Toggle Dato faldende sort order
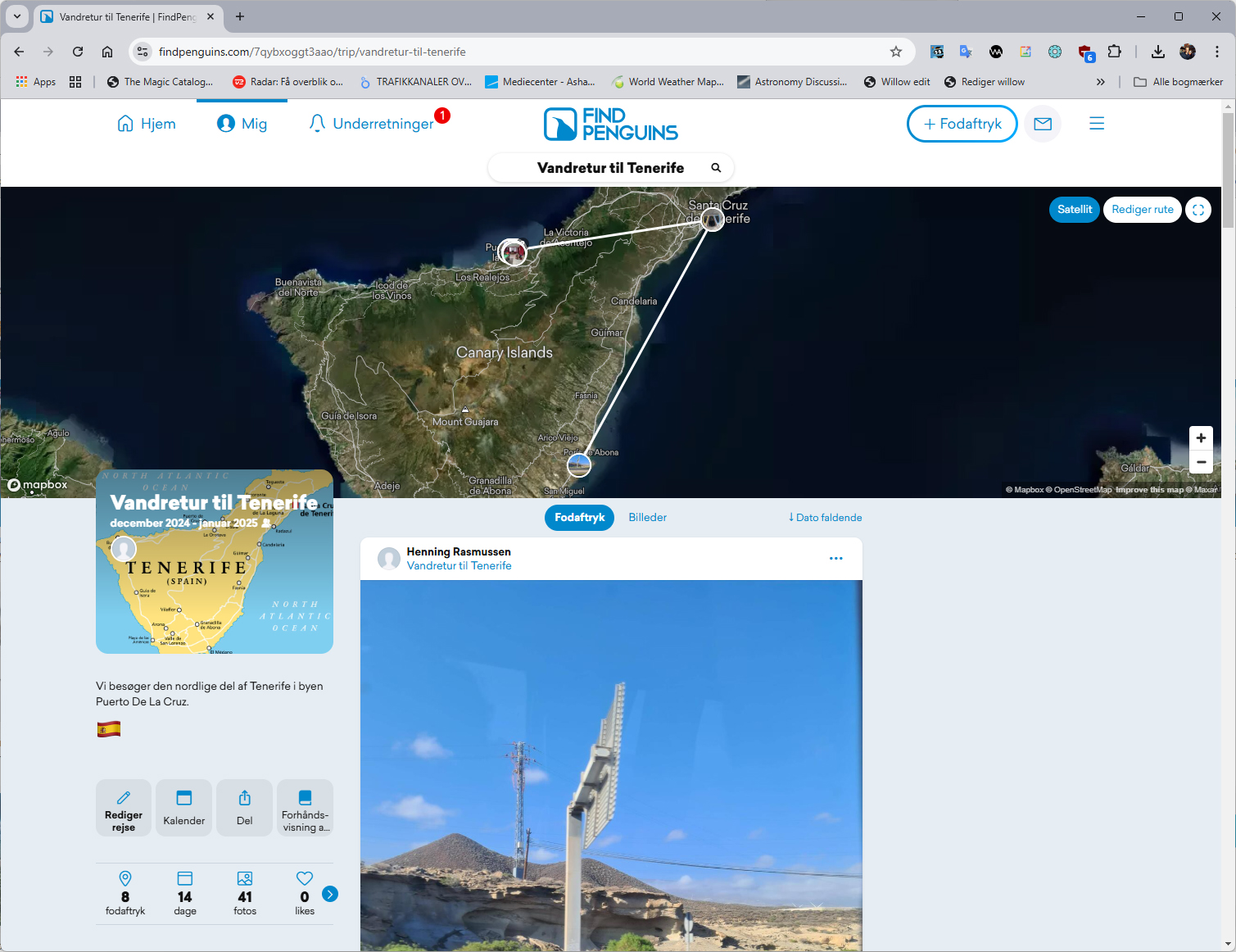This screenshot has height=952, width=1236. pos(825,518)
